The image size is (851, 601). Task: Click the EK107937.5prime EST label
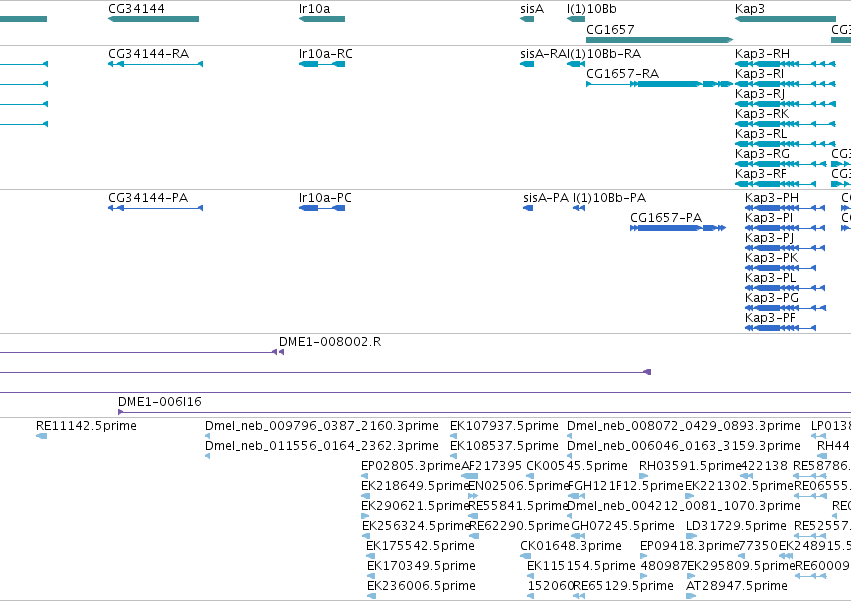(x=504, y=426)
